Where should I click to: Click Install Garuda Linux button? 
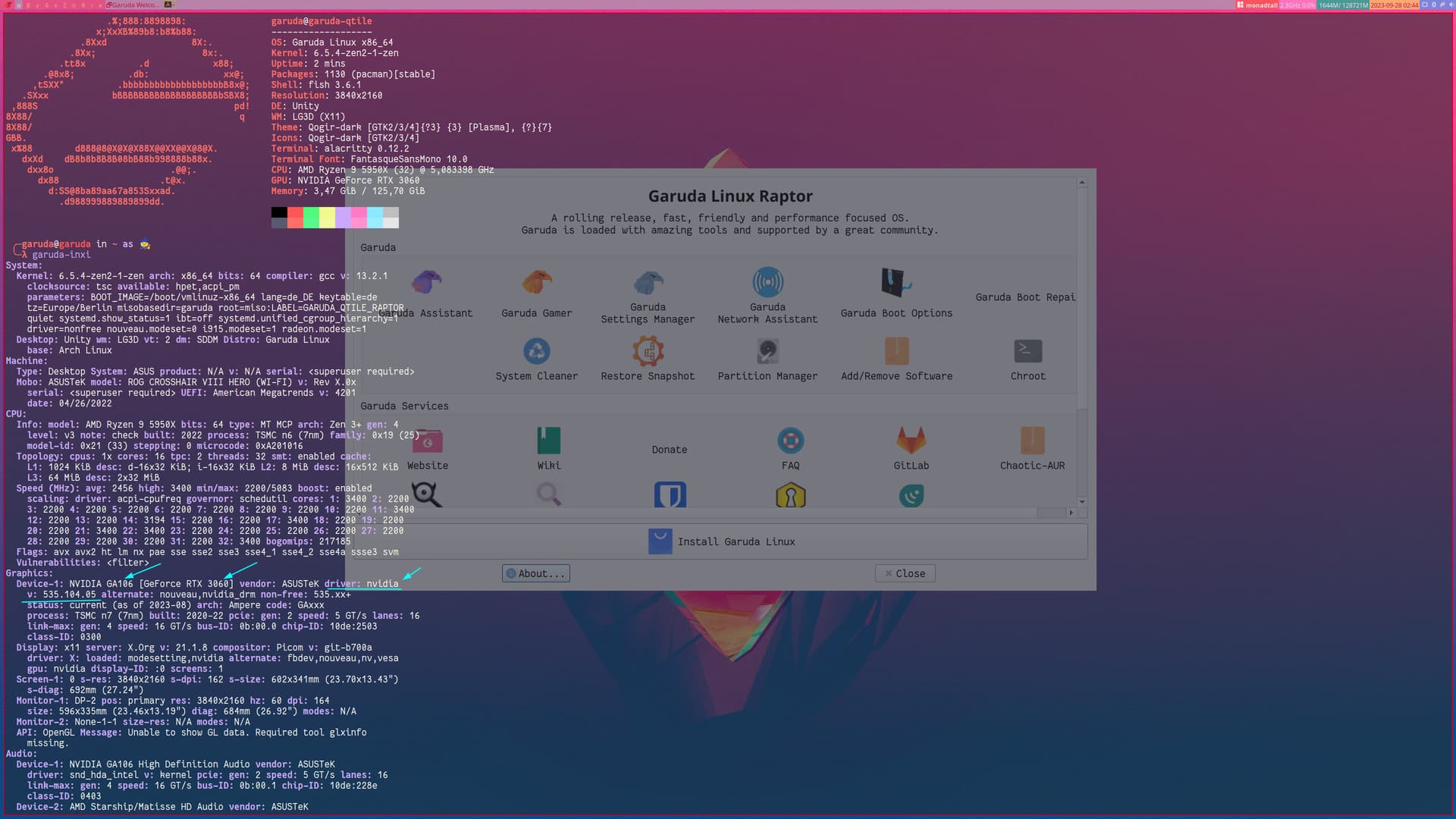tap(716, 541)
